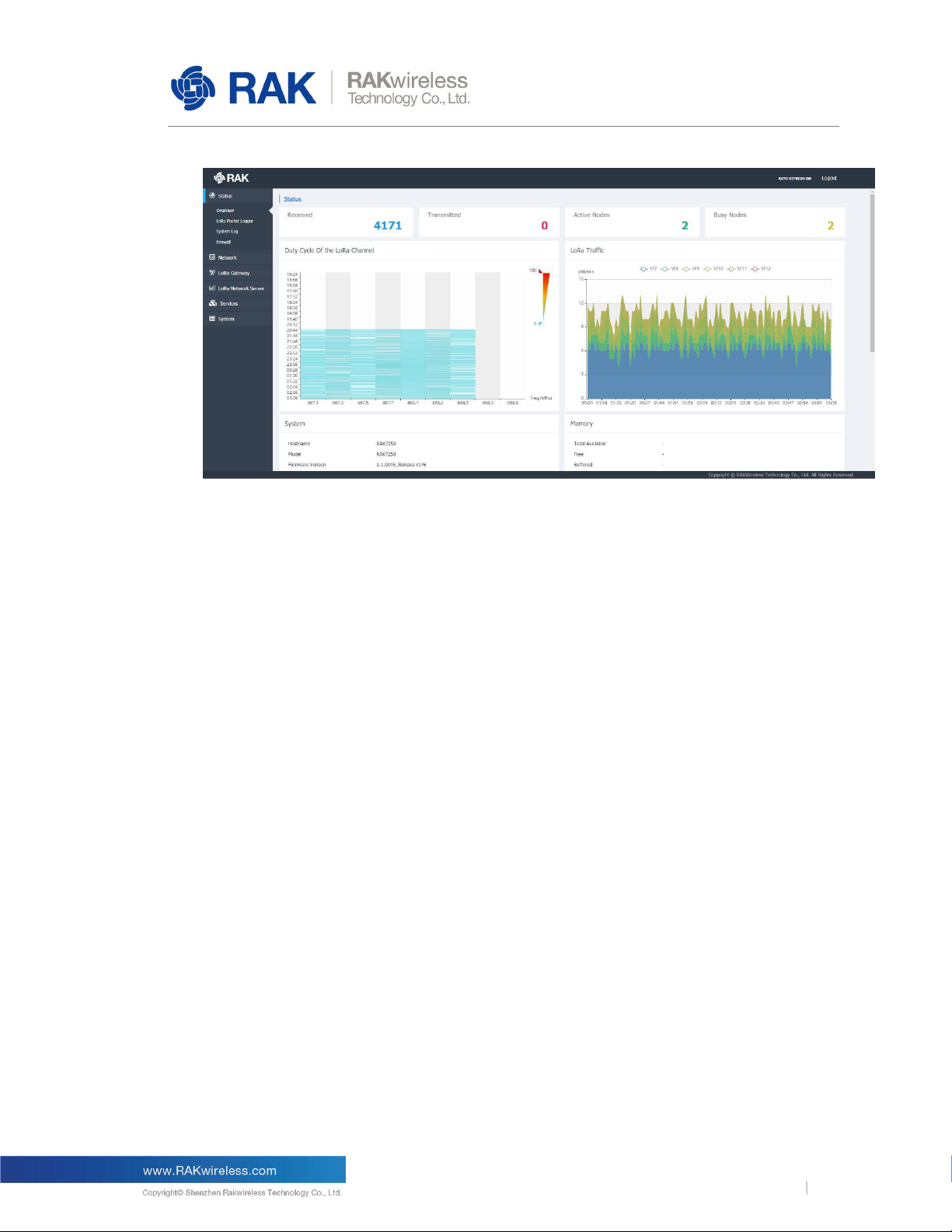Expand the LoRa Gateway menu section
The width and height of the screenshot is (952, 1232).
point(234,273)
